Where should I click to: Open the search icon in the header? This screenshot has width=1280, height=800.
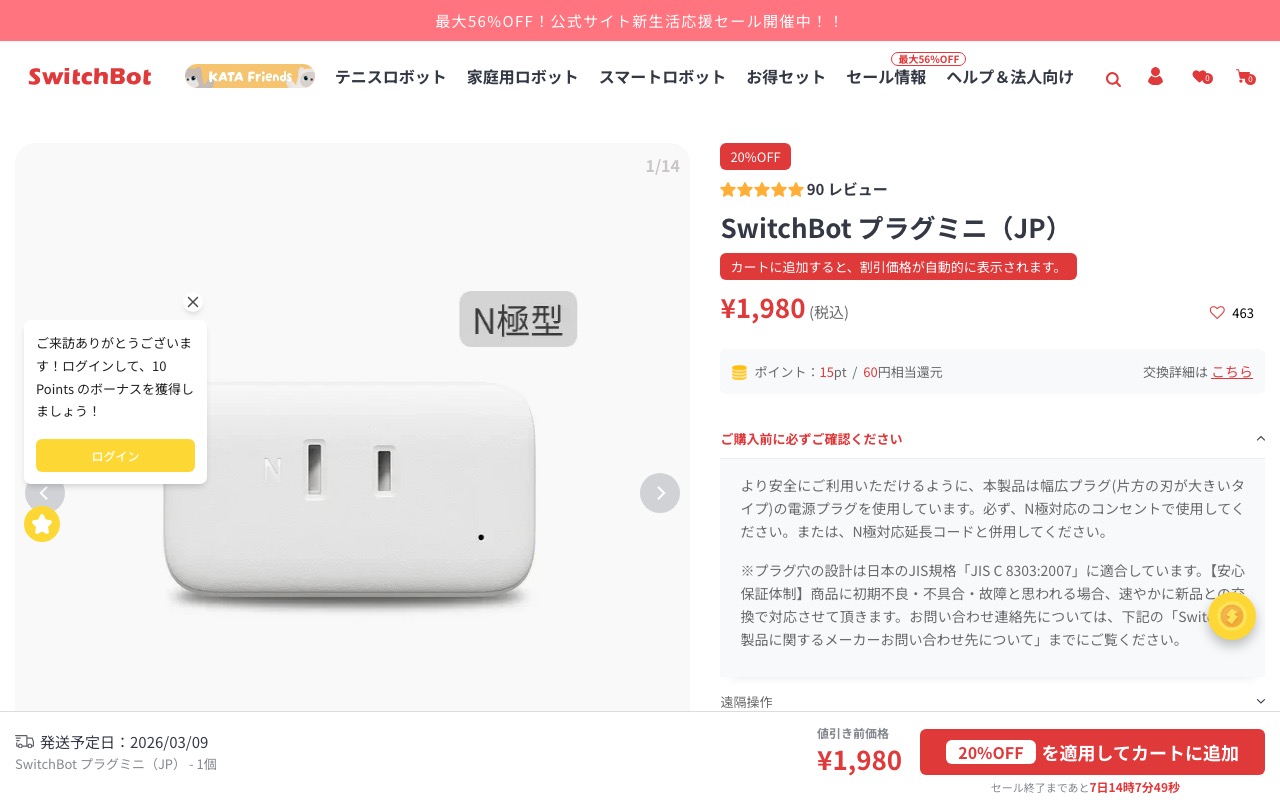[x=1113, y=78]
